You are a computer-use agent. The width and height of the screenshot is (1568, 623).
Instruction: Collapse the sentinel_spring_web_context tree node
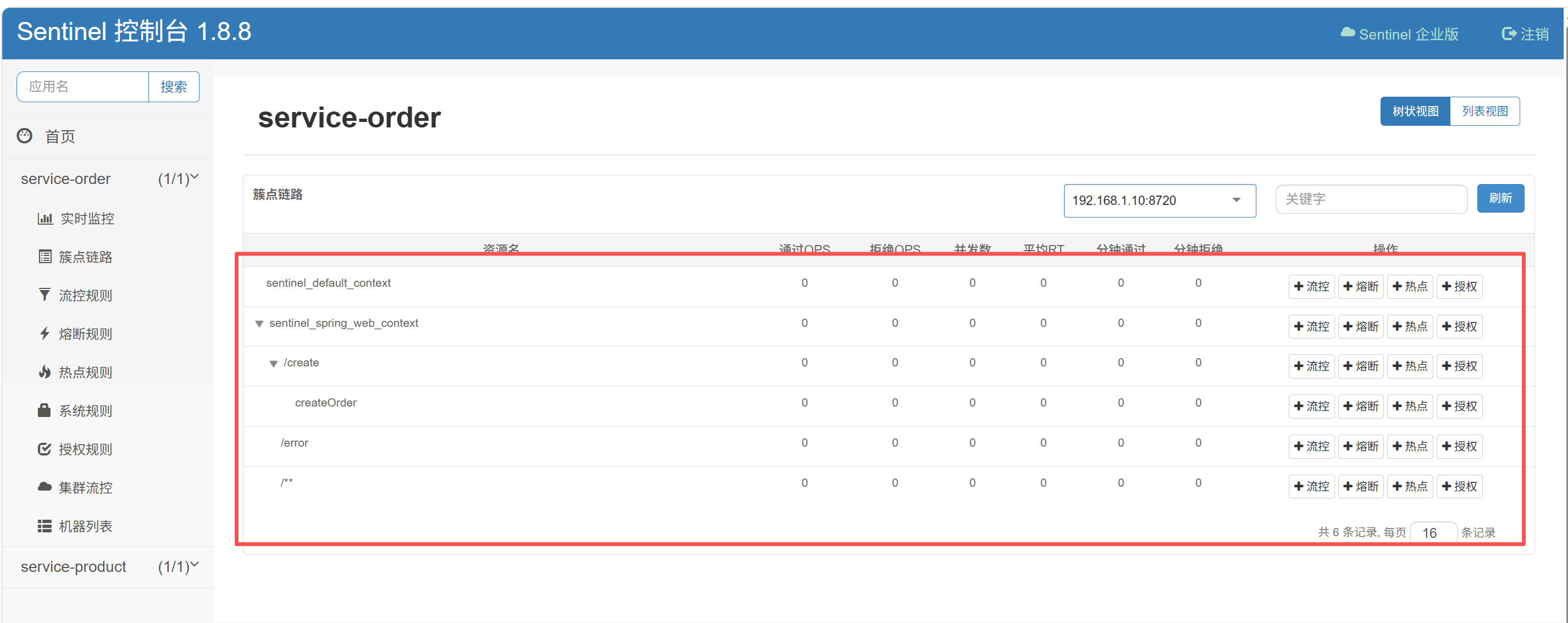point(259,324)
